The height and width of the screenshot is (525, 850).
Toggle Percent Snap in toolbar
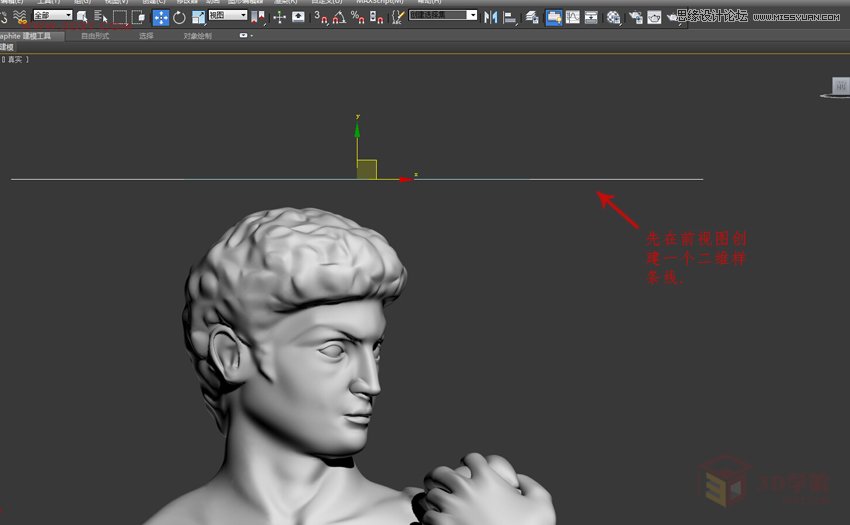pos(357,17)
